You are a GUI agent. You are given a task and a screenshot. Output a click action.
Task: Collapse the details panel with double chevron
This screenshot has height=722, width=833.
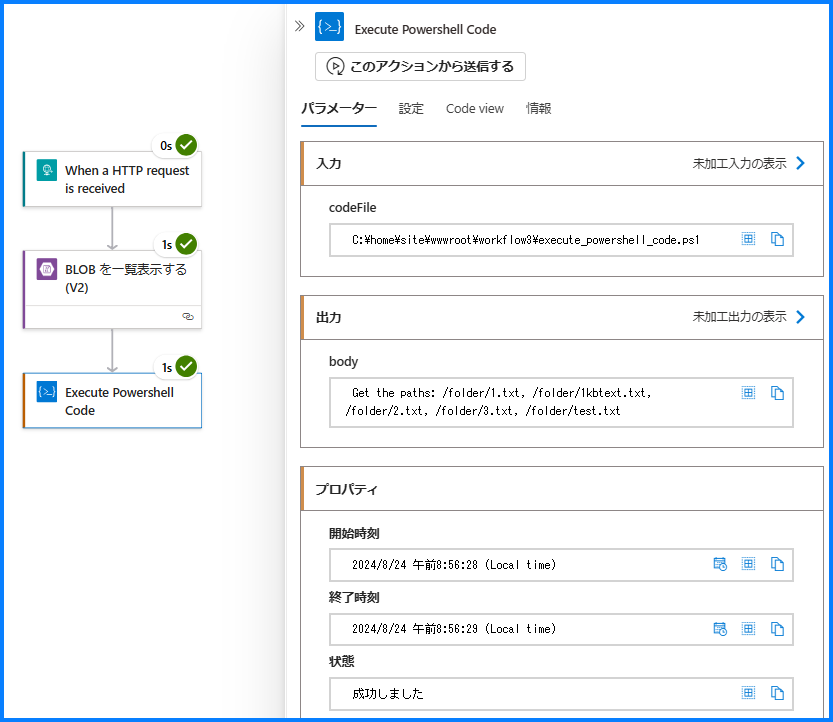300,26
